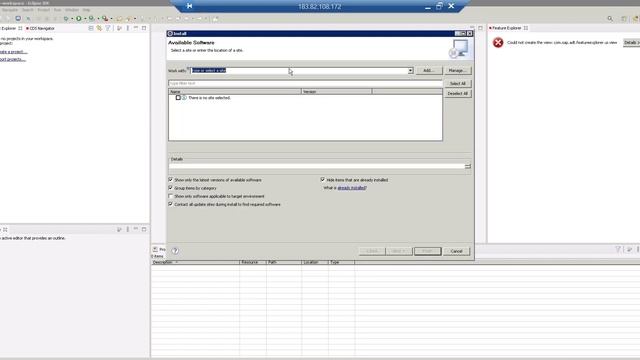The image size is (640, 360).
Task: Open the Run button dropdown arrow
Action: coord(85,19)
